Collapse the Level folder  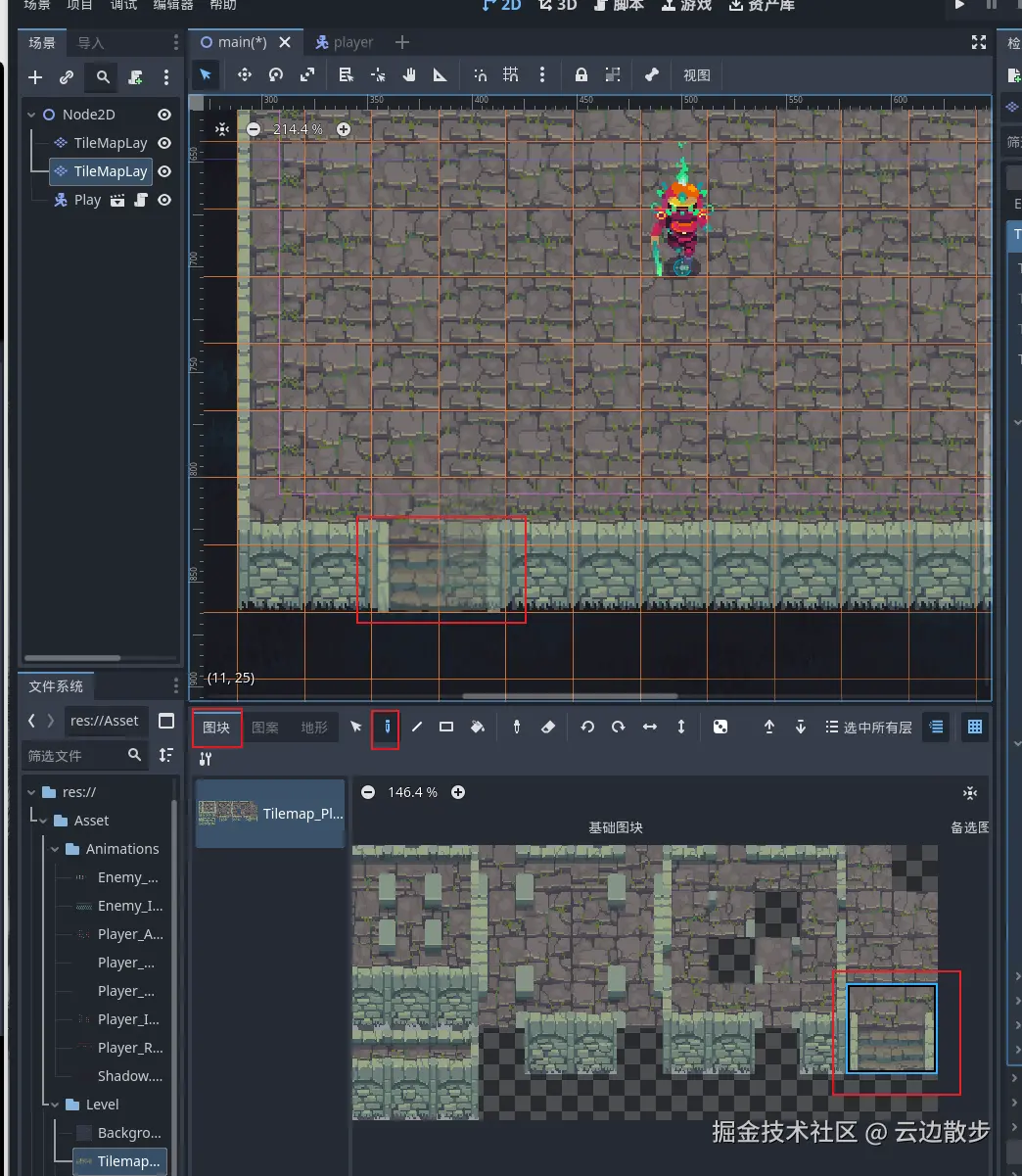tap(56, 1105)
